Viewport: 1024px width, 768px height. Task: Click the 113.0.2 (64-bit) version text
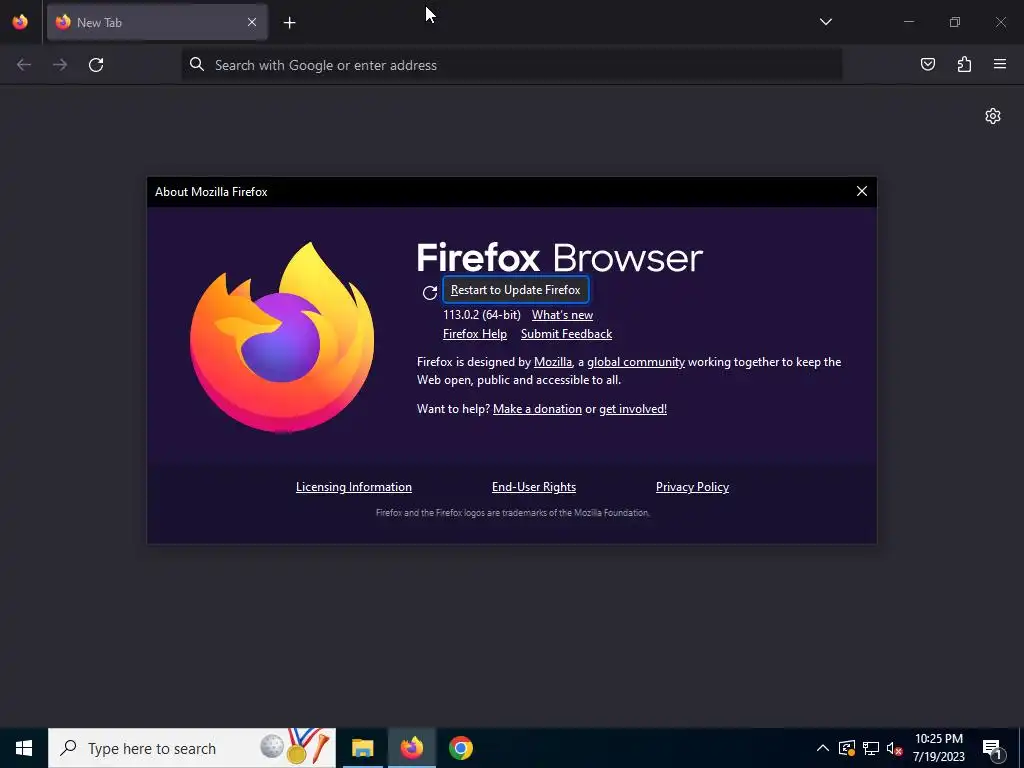(x=482, y=315)
